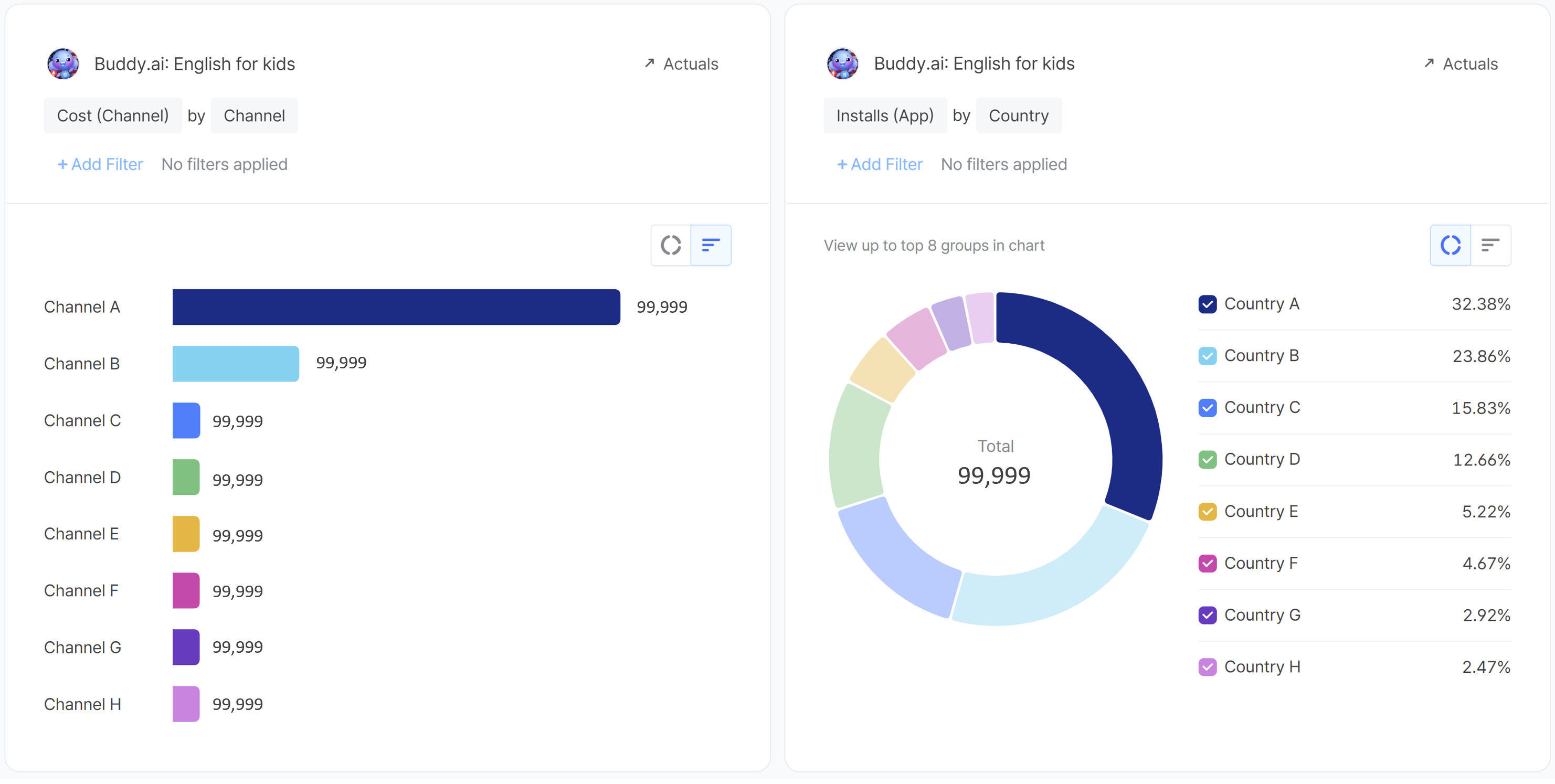Select bar chart view in left panel

pyautogui.click(x=711, y=245)
